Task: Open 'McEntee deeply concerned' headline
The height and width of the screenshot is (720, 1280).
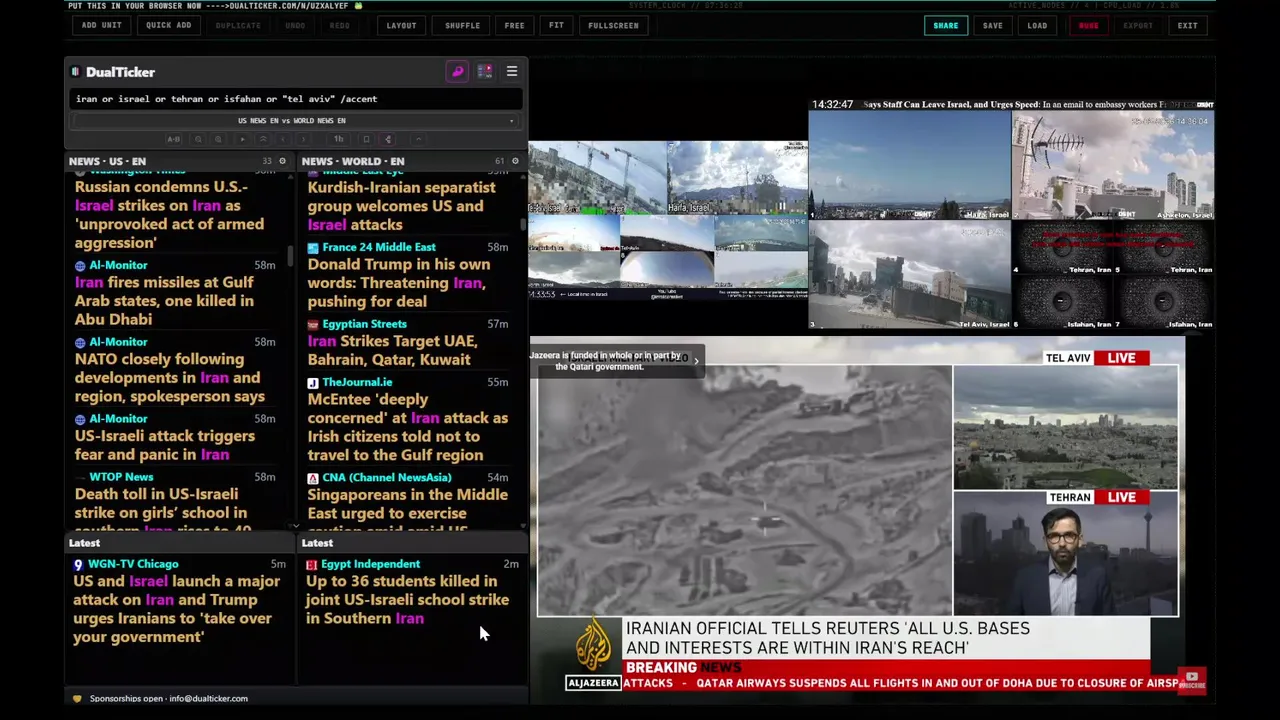Action: [x=407, y=427]
